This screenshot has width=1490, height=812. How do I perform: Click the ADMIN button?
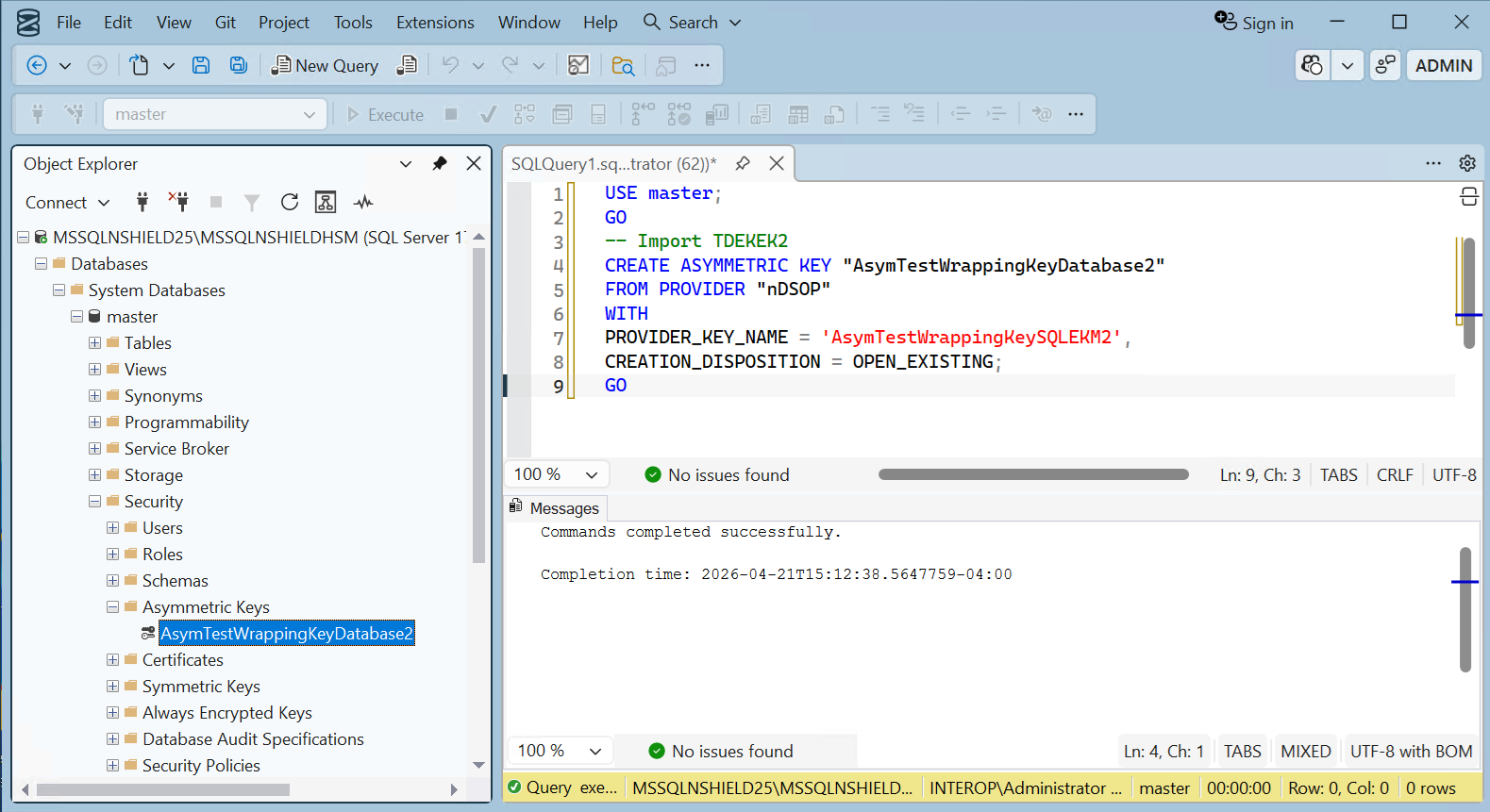pos(1444,65)
